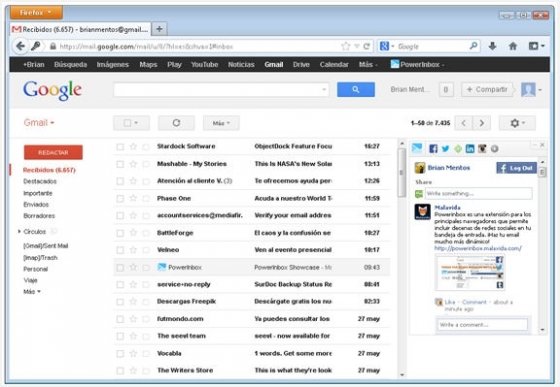The image size is (560, 387).
Task: Star the Stardock Software email
Action: coord(133,146)
